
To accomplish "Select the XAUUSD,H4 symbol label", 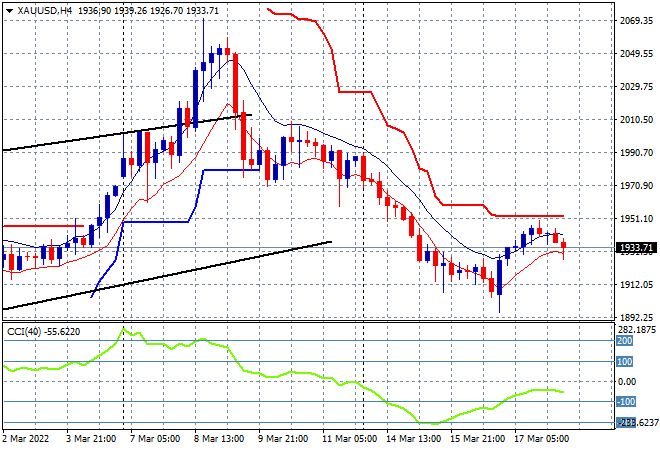I will point(45,11).
